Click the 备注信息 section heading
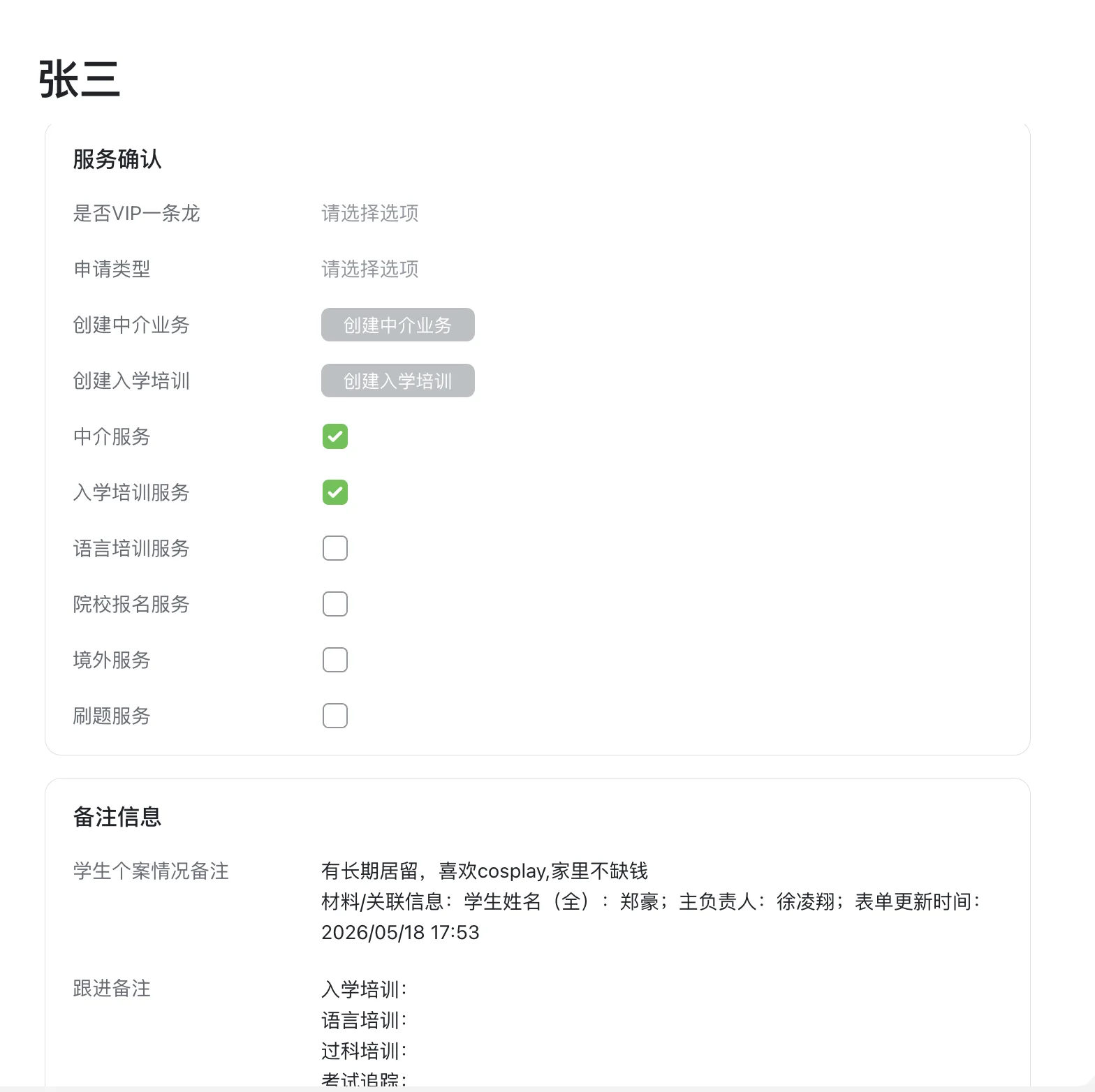 pyautogui.click(x=117, y=816)
